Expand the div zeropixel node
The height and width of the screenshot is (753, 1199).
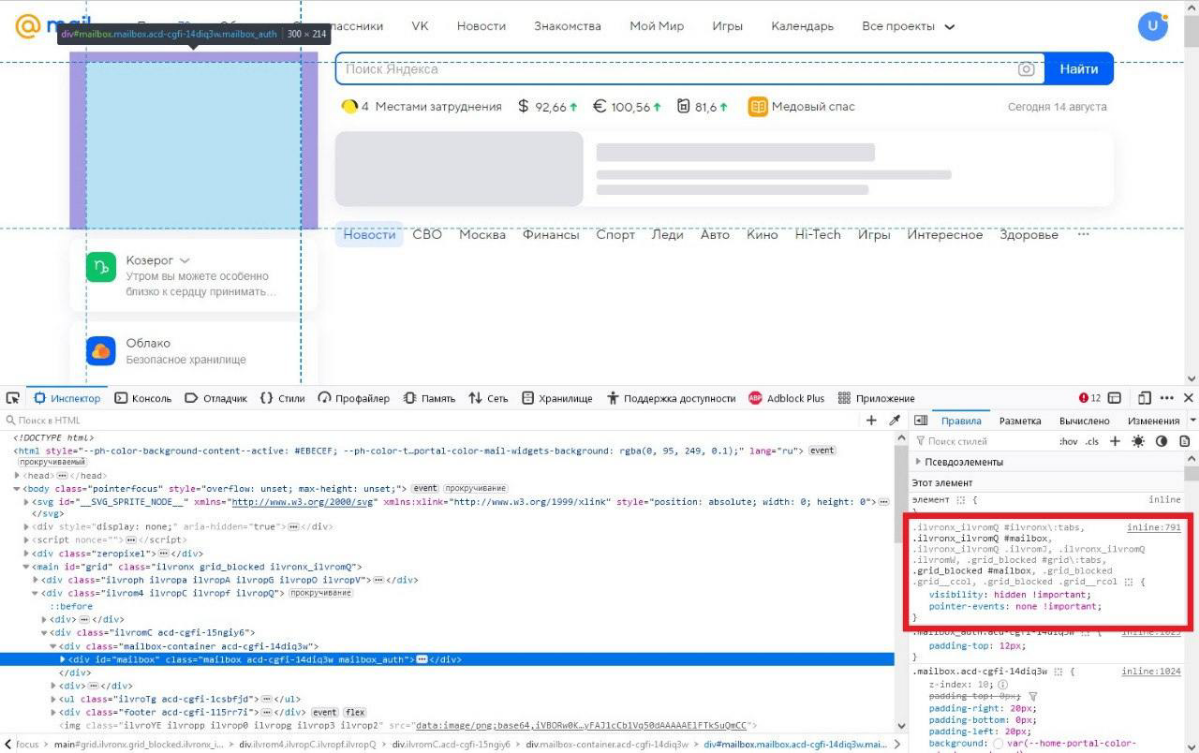coord(26,553)
